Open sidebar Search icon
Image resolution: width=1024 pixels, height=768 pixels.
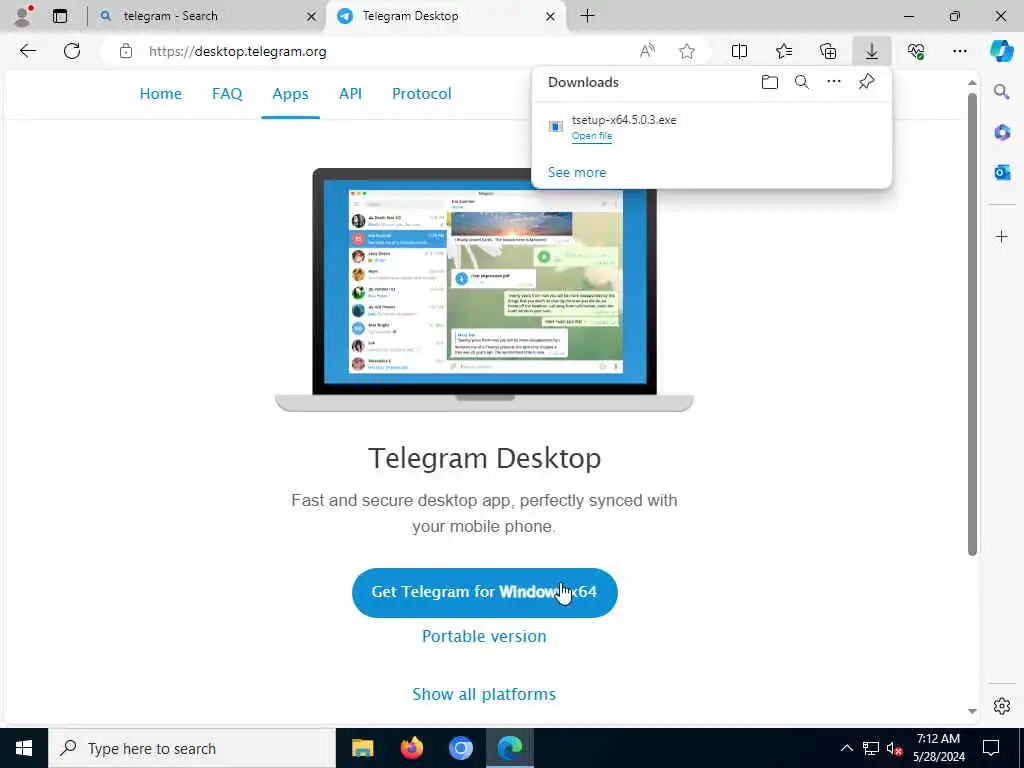pyautogui.click(x=1001, y=91)
